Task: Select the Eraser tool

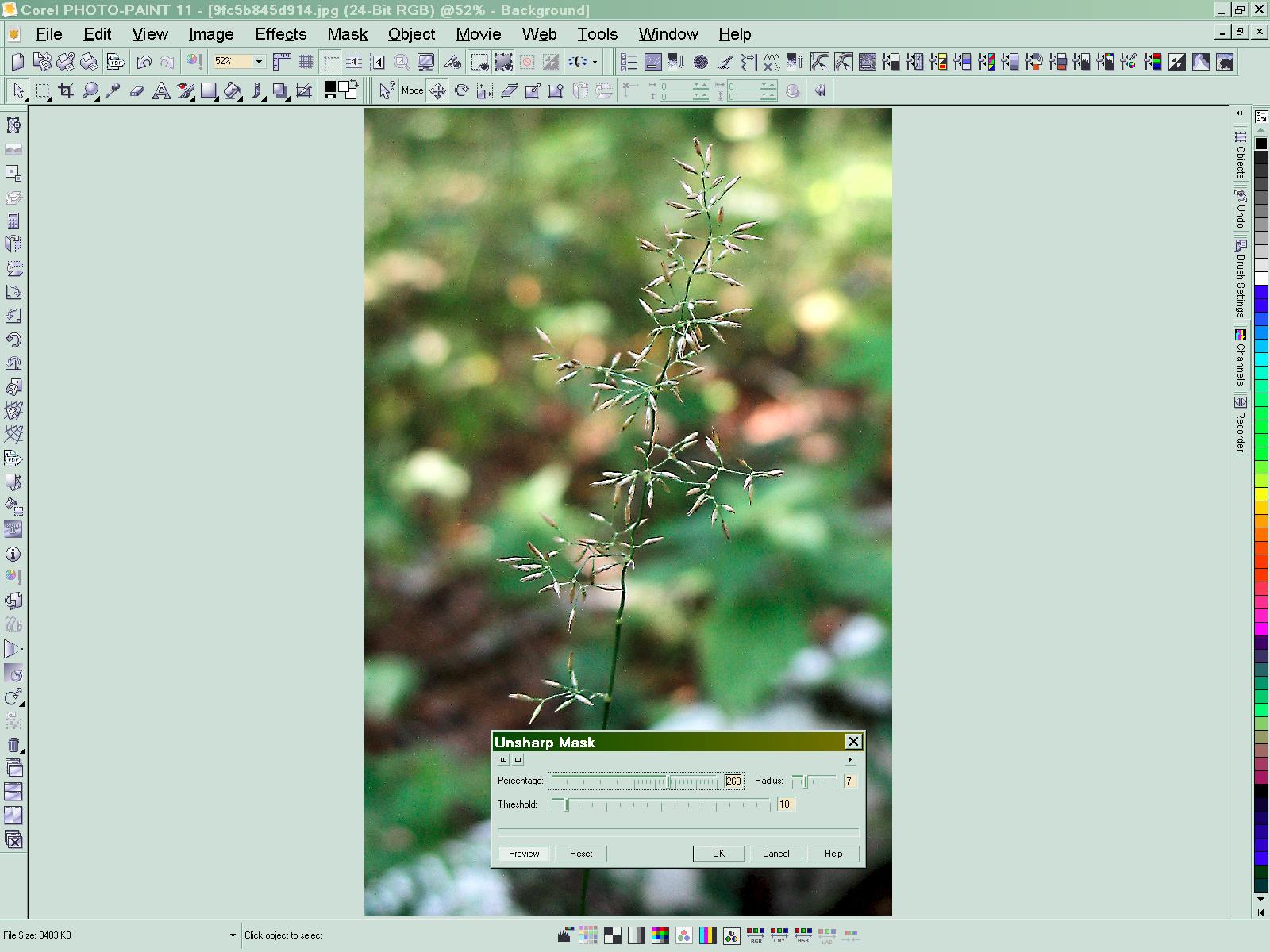Action: [x=137, y=91]
